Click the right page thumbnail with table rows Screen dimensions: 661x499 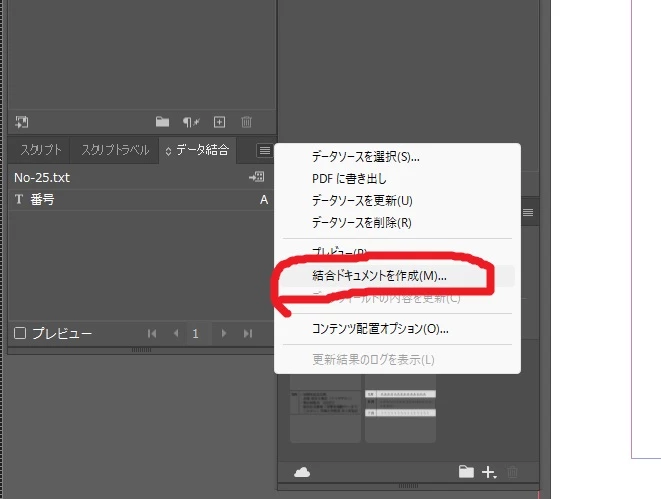pos(400,409)
